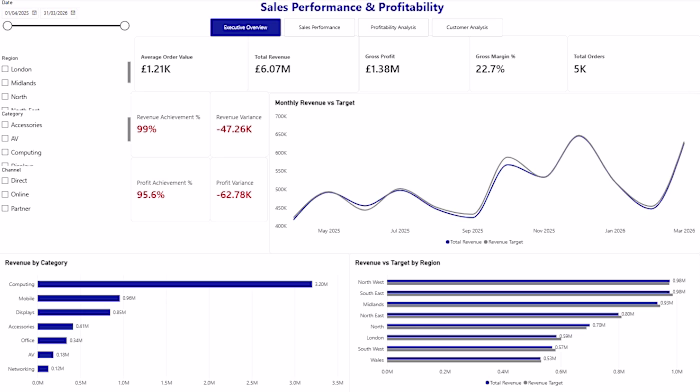The width and height of the screenshot is (700, 392).
Task: Click the Revenue Variance -47.26K value
Action: click(234, 129)
